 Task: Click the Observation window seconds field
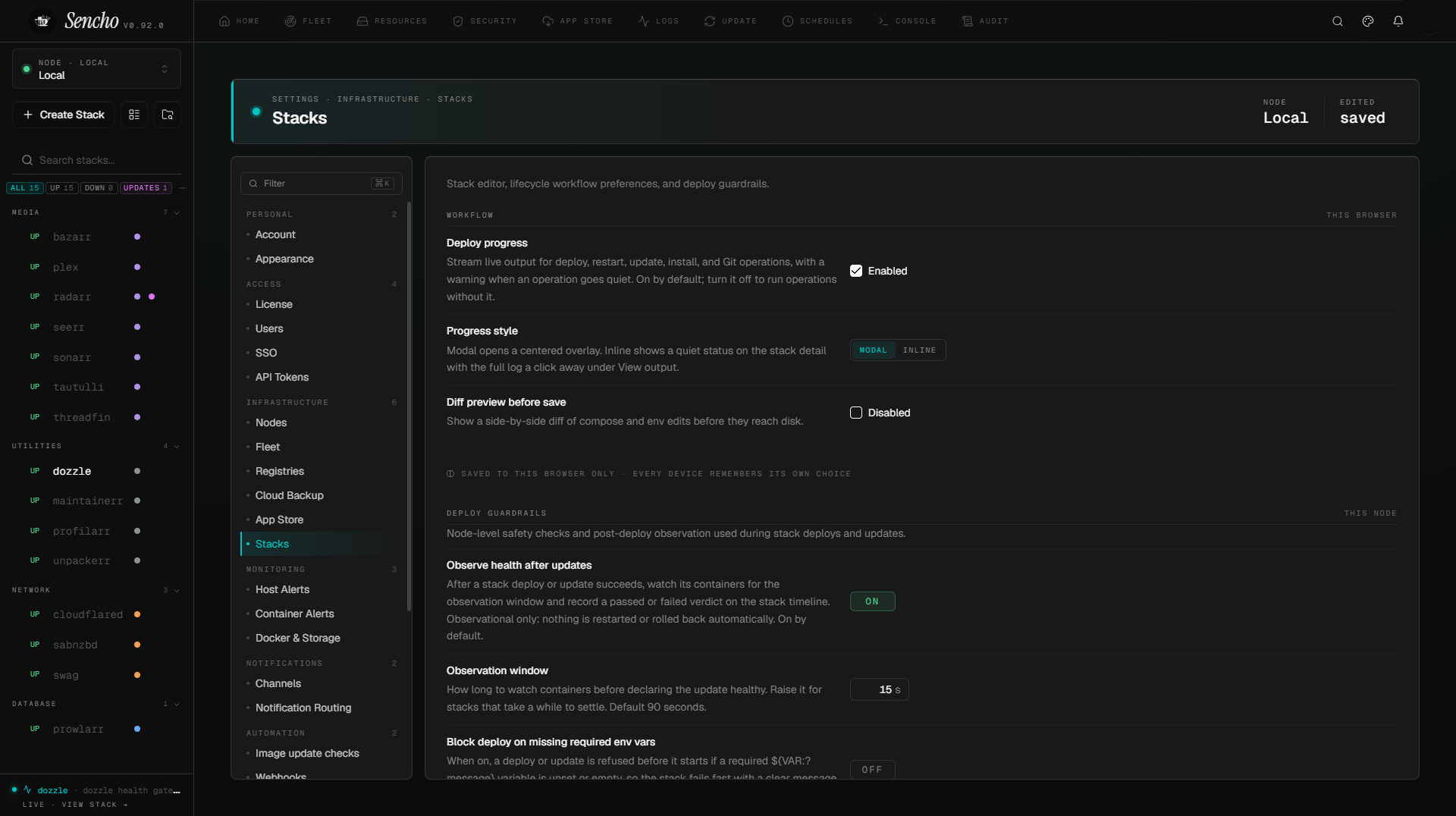tap(879, 689)
